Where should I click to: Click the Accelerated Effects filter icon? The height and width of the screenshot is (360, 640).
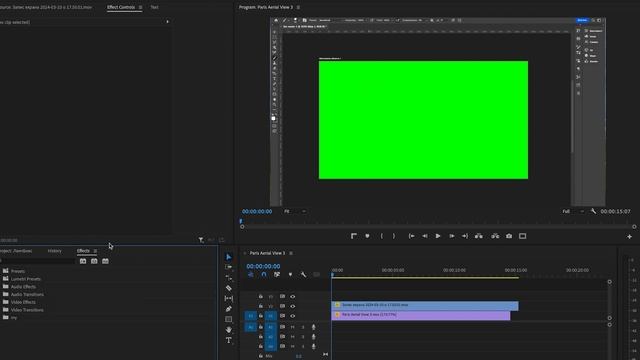point(83,261)
